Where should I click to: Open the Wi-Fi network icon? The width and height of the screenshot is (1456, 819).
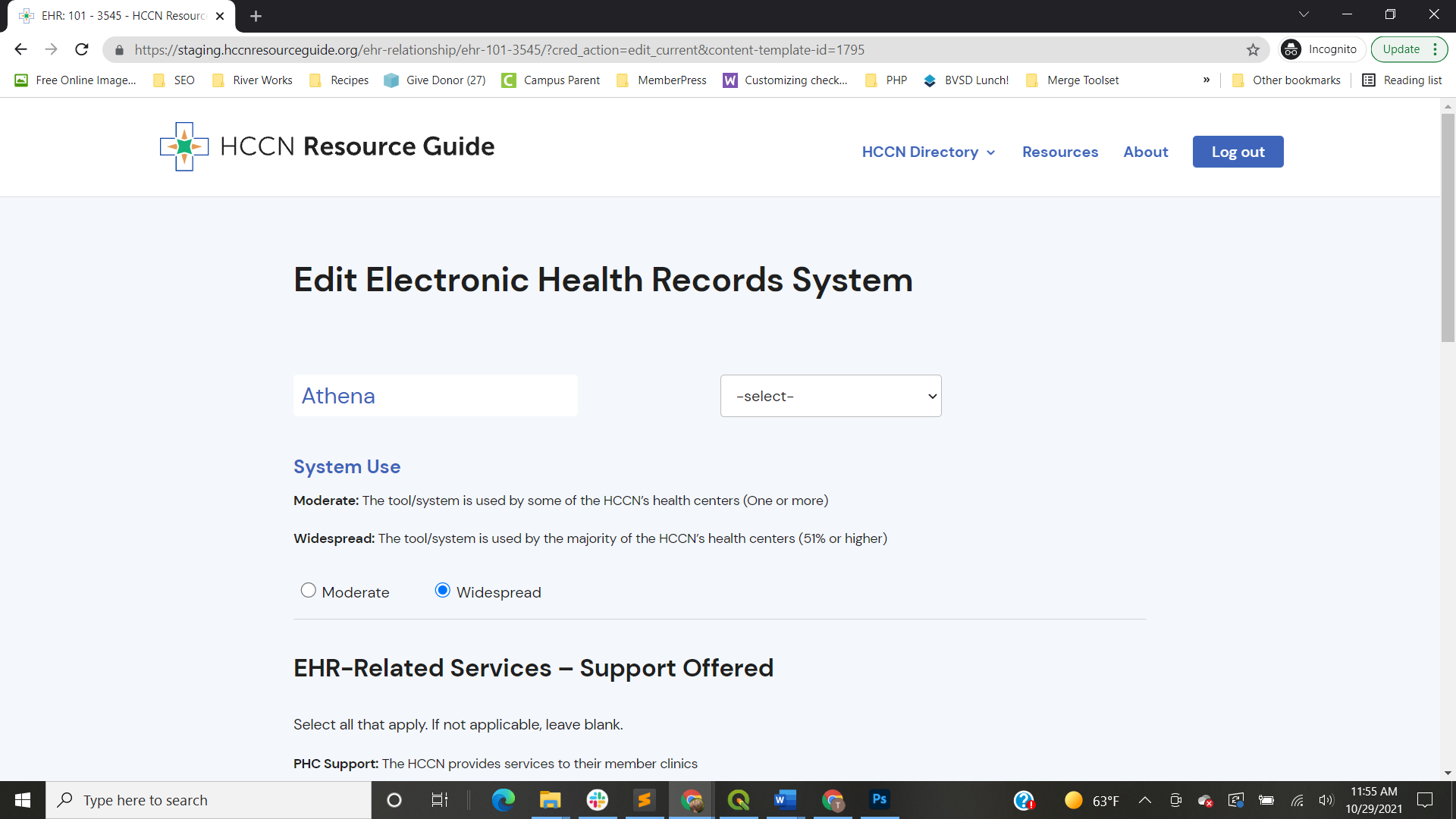click(x=1298, y=800)
